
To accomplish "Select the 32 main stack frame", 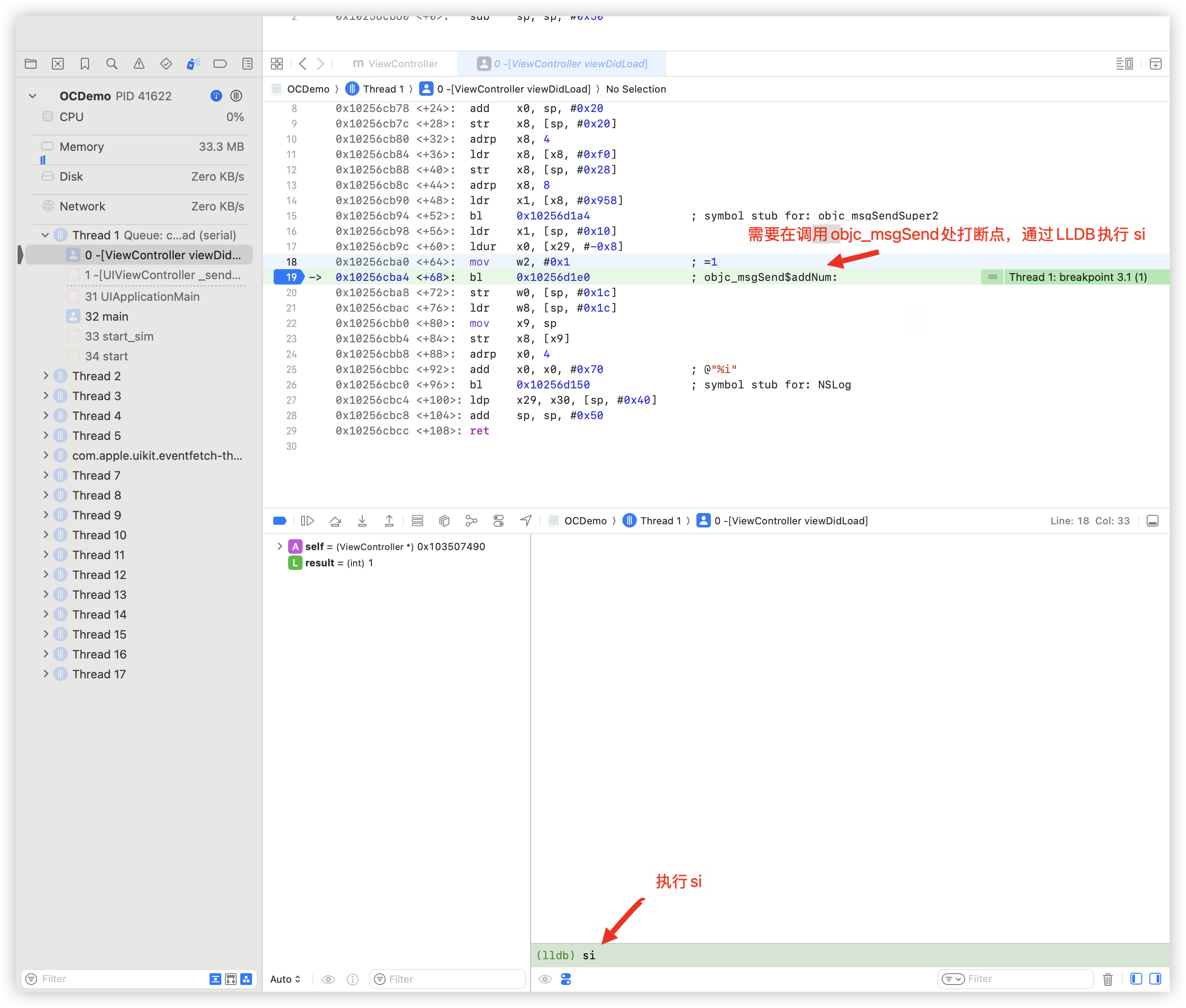I will 106,317.
